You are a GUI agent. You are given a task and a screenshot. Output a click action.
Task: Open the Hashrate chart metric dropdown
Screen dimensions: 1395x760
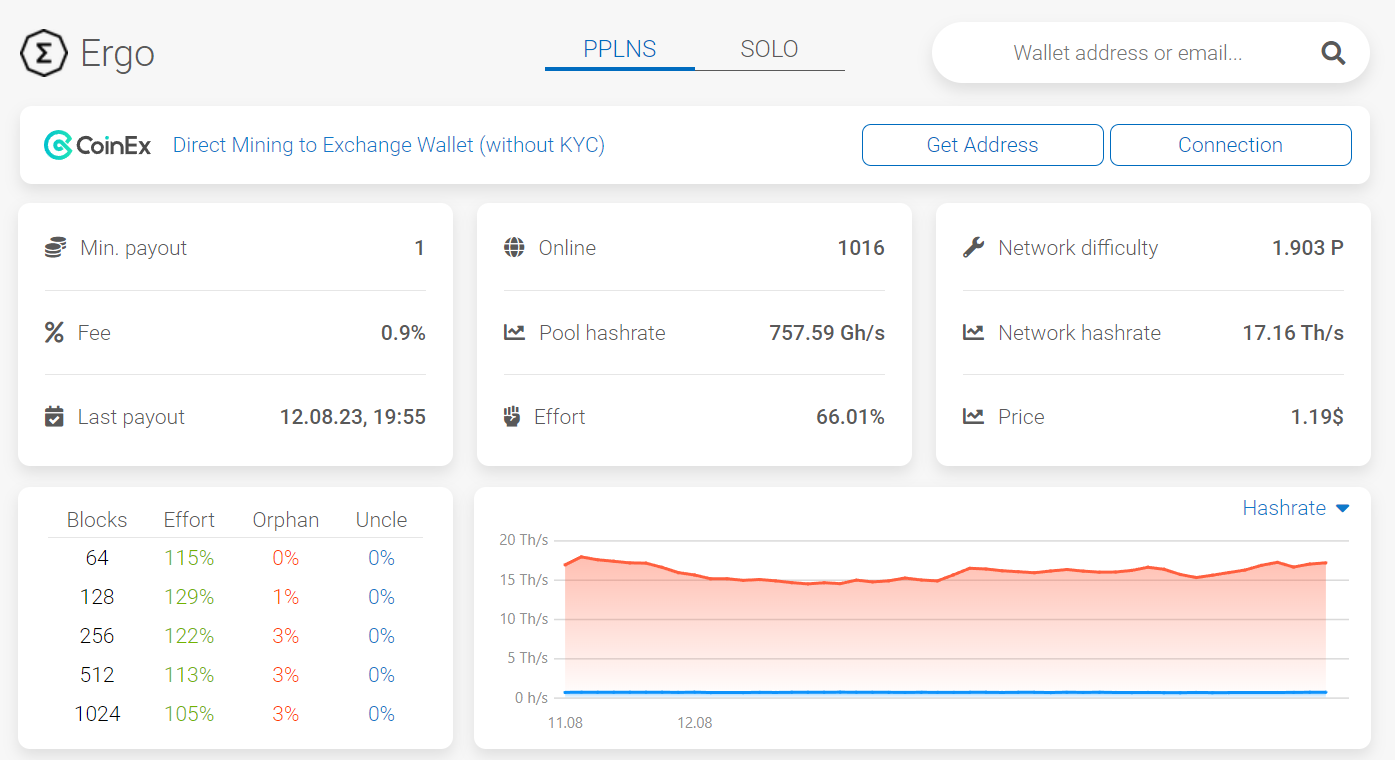(1284, 508)
